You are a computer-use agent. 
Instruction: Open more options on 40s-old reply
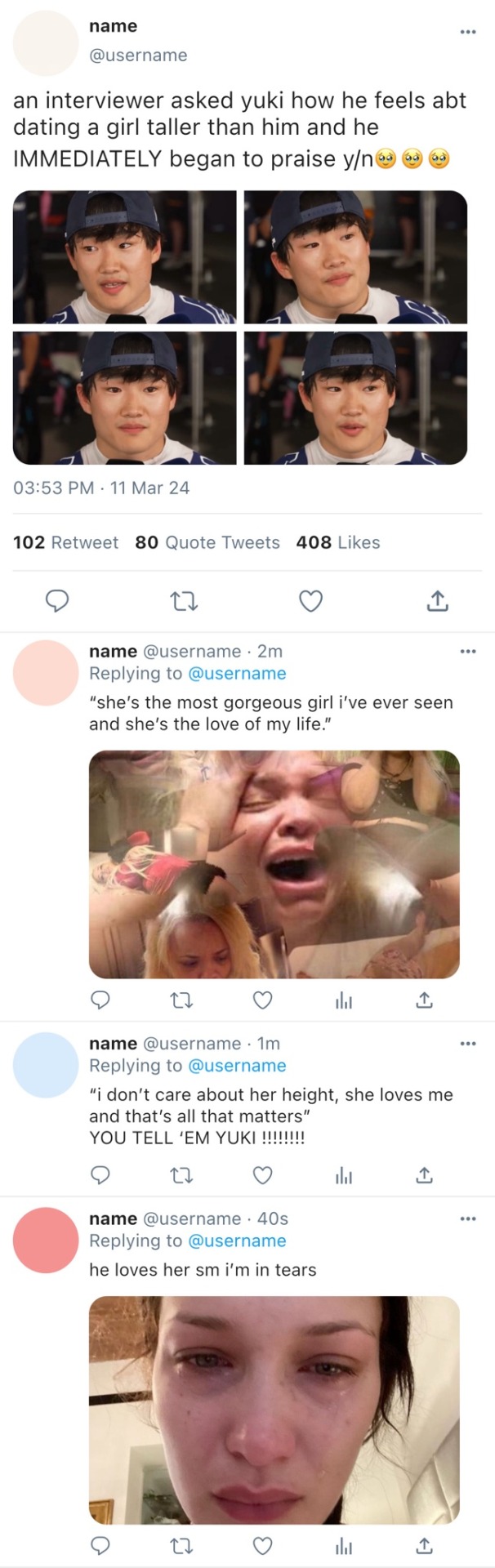click(x=467, y=1218)
